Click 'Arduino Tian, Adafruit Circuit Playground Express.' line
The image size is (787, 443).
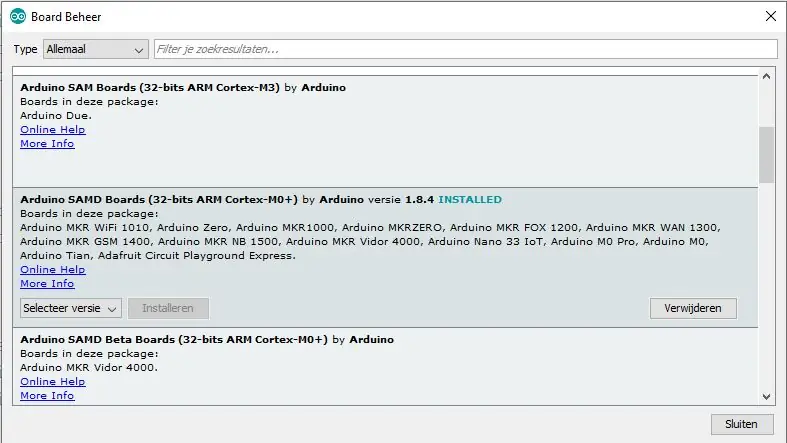[158, 255]
